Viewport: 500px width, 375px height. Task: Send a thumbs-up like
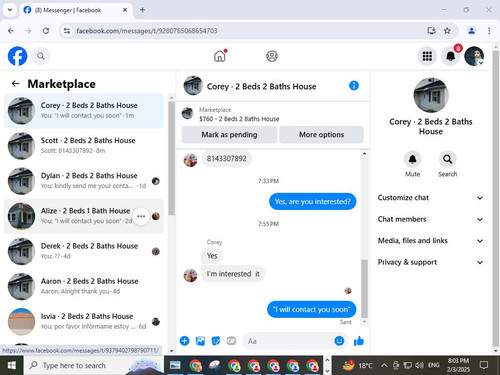pyautogui.click(x=359, y=341)
